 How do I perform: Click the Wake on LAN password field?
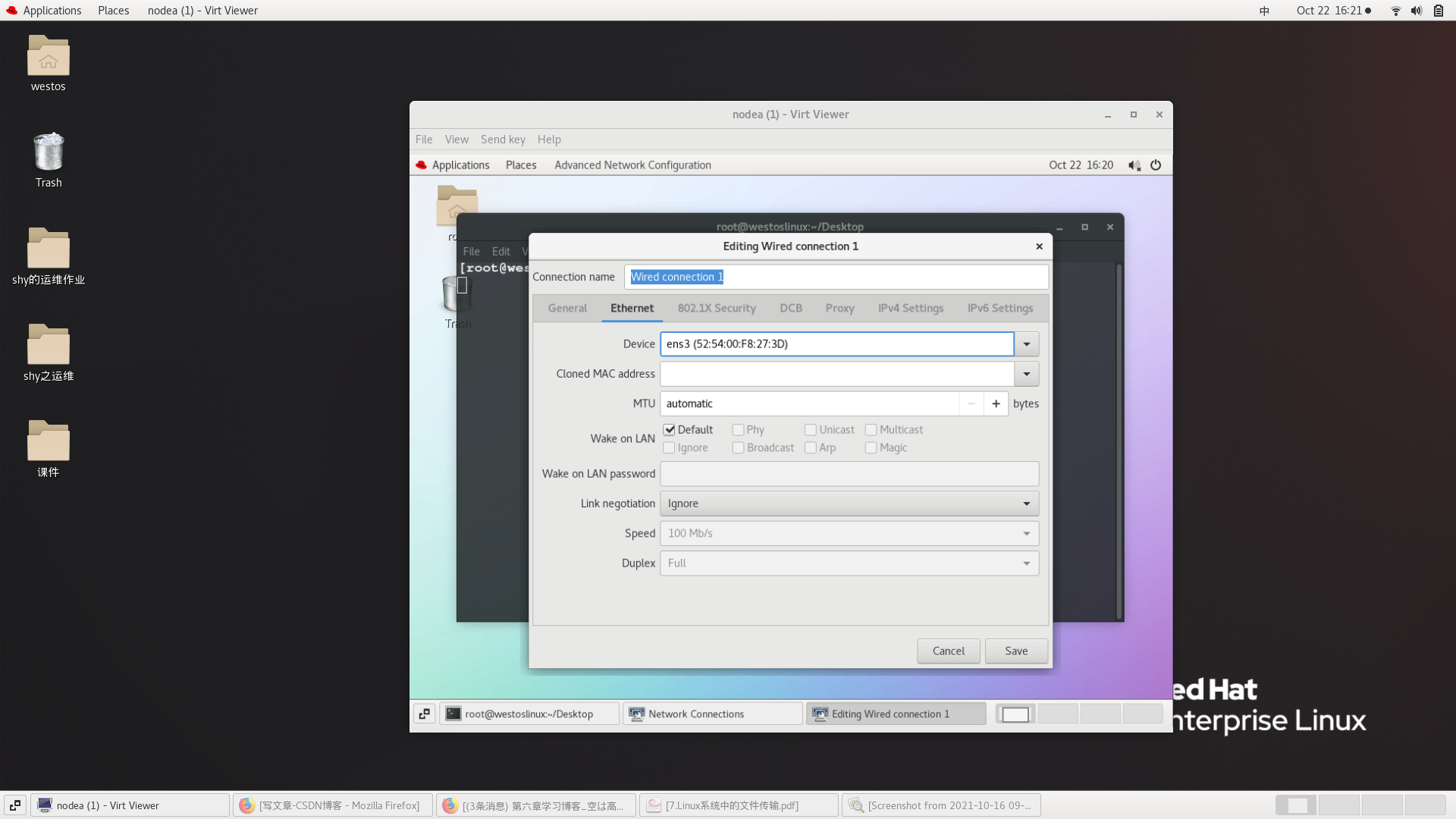pos(849,474)
